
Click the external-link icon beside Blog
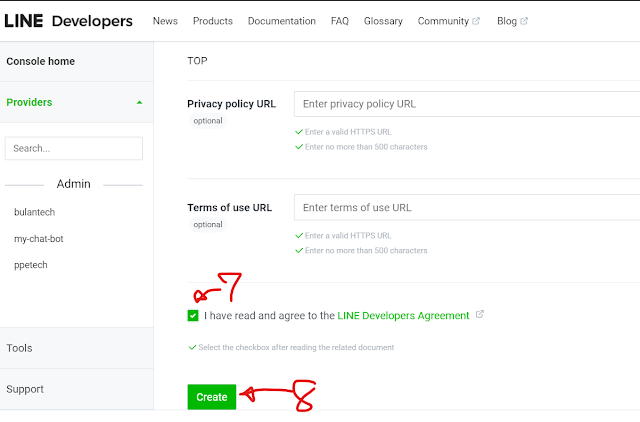point(524,21)
